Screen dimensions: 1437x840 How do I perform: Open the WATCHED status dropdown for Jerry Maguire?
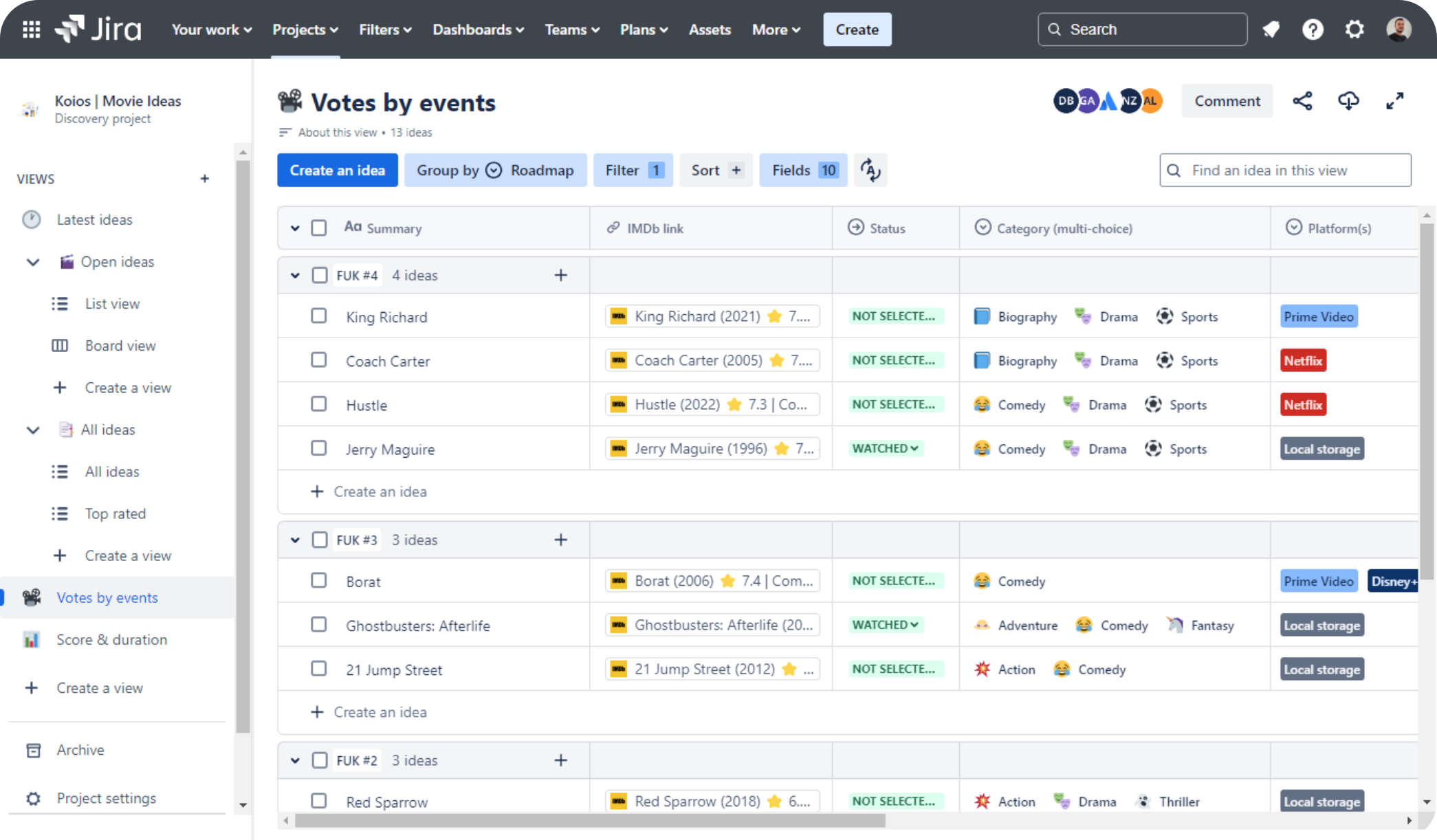click(x=885, y=449)
